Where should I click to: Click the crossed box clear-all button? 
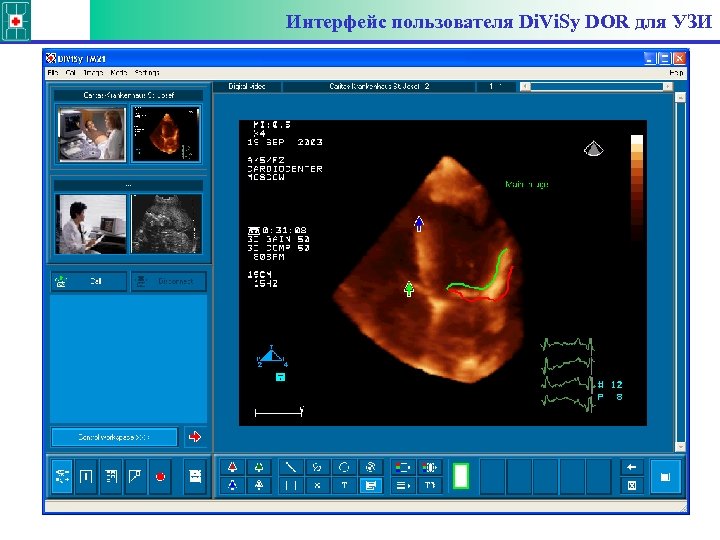point(631,485)
